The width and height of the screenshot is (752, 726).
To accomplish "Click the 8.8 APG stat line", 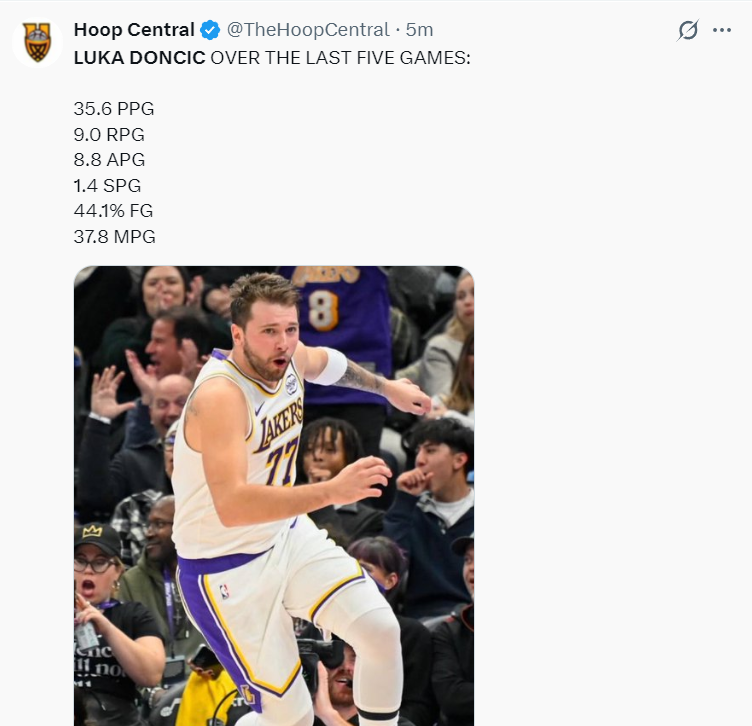I will tap(109, 159).
